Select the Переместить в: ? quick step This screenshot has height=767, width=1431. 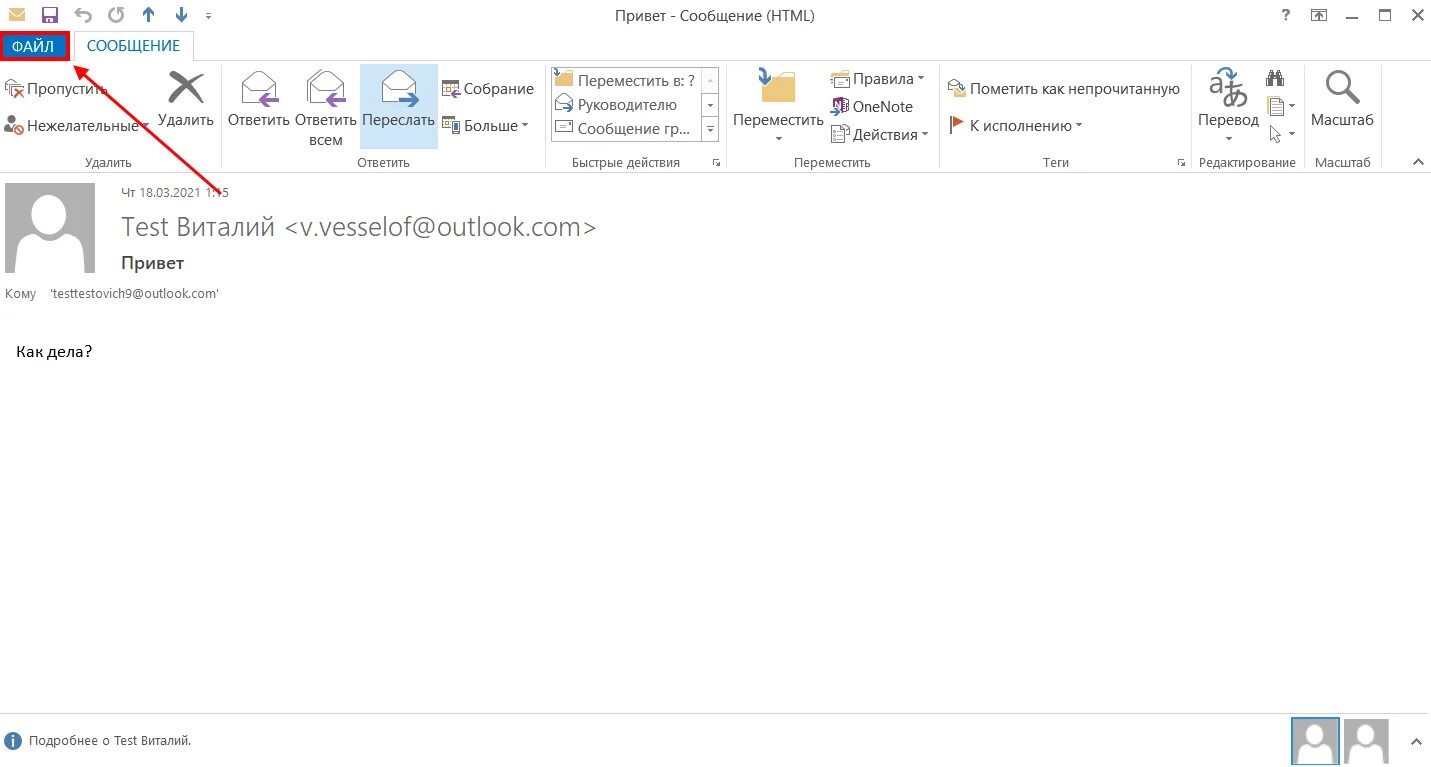pyautogui.click(x=626, y=80)
